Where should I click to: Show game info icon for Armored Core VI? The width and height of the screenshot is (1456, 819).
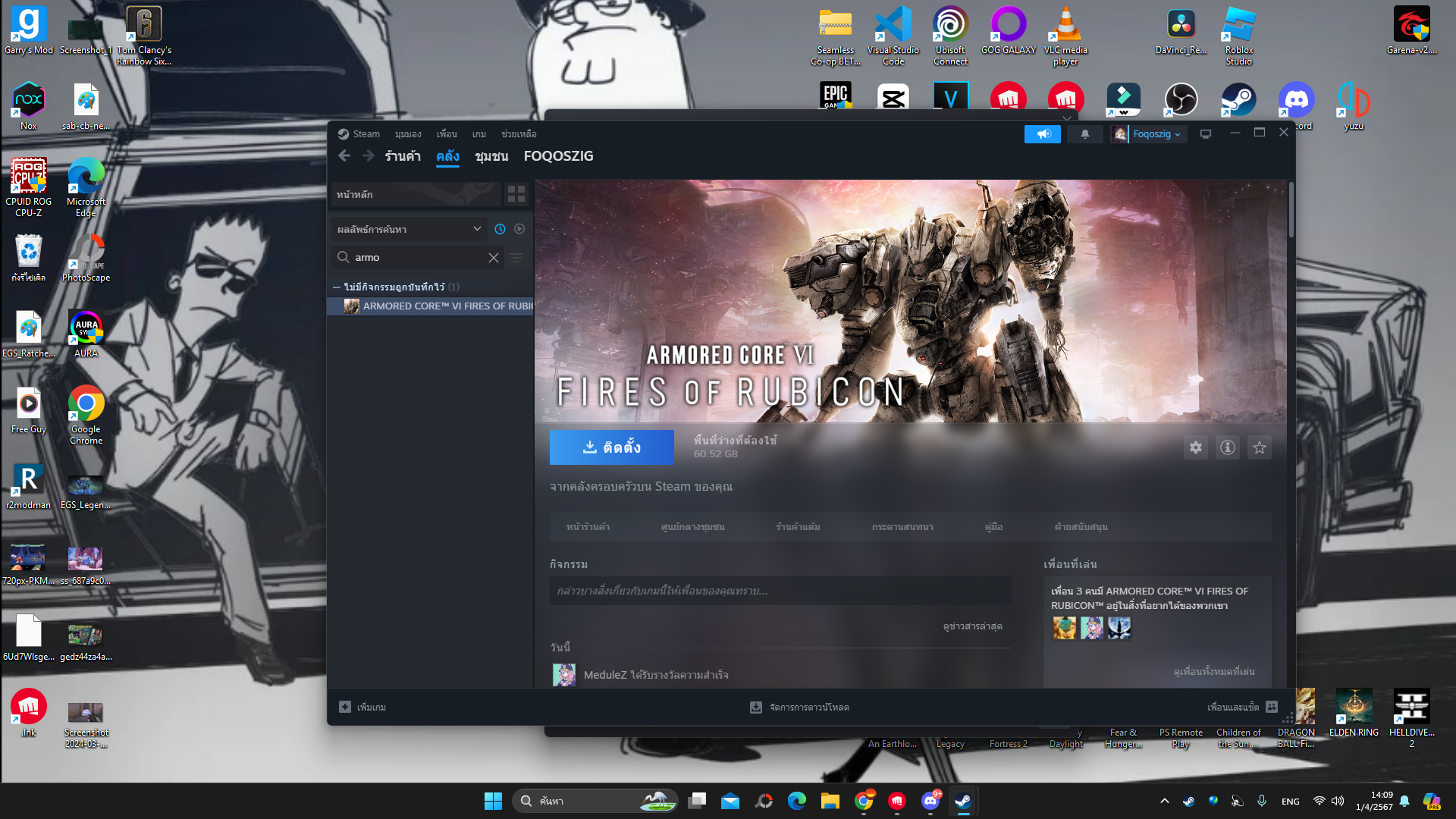click(1228, 447)
